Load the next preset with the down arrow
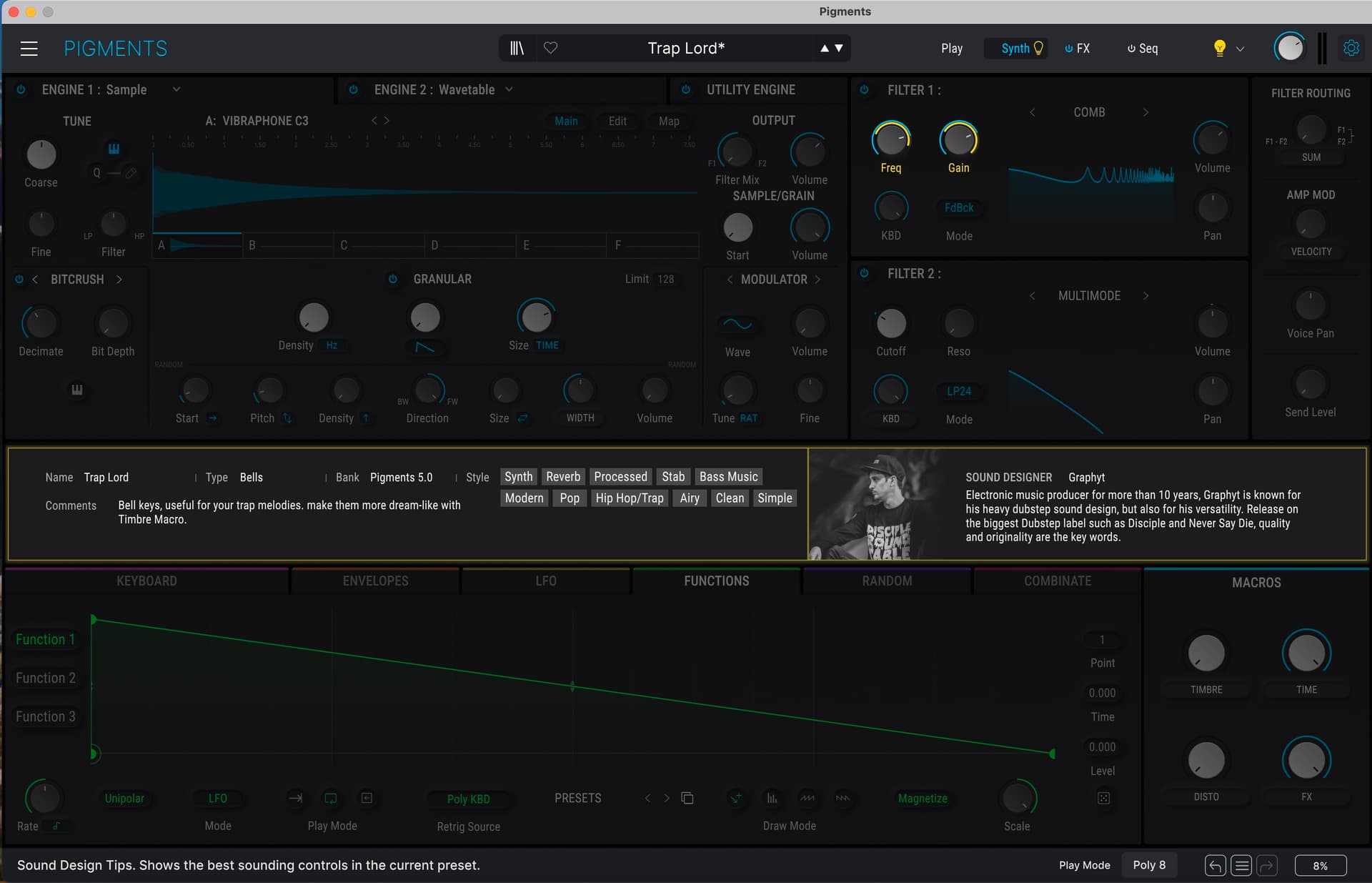The image size is (1372, 883). 839,48
